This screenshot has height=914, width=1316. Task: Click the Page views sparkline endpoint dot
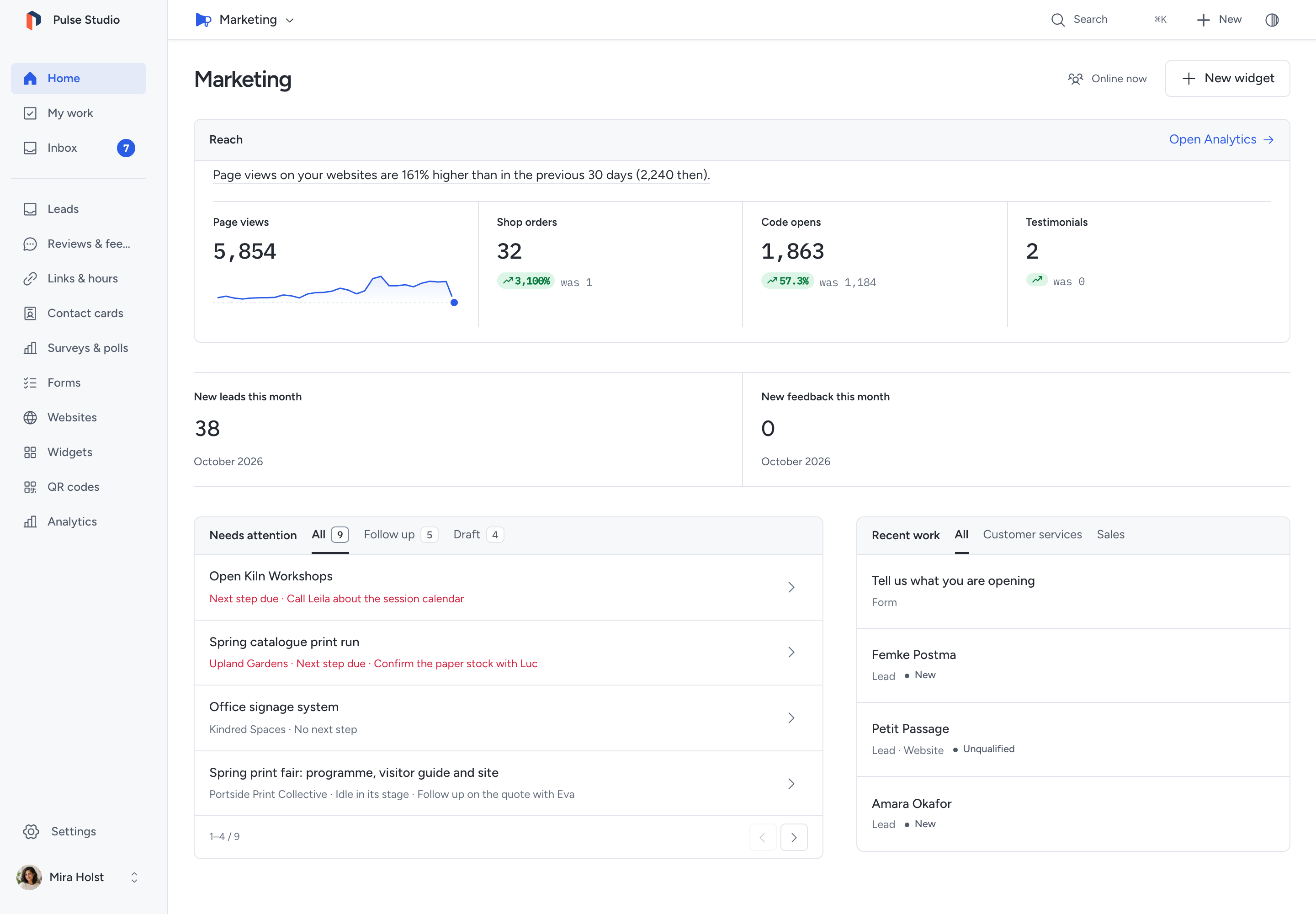click(x=454, y=303)
